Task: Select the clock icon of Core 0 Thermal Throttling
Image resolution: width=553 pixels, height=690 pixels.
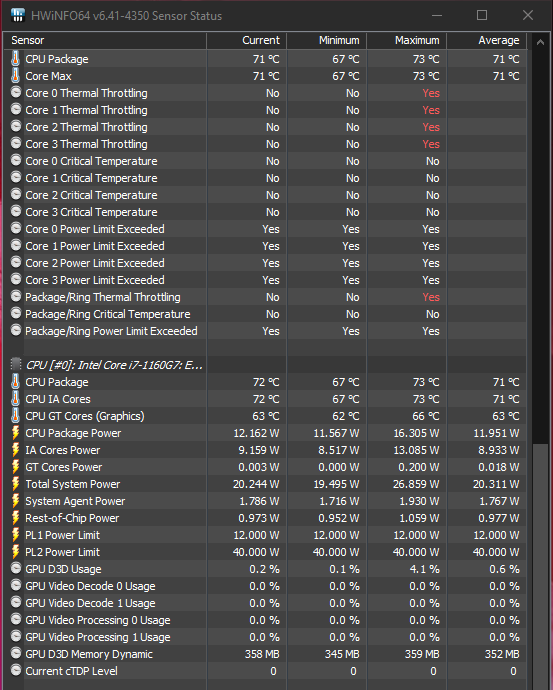Action: point(16,92)
